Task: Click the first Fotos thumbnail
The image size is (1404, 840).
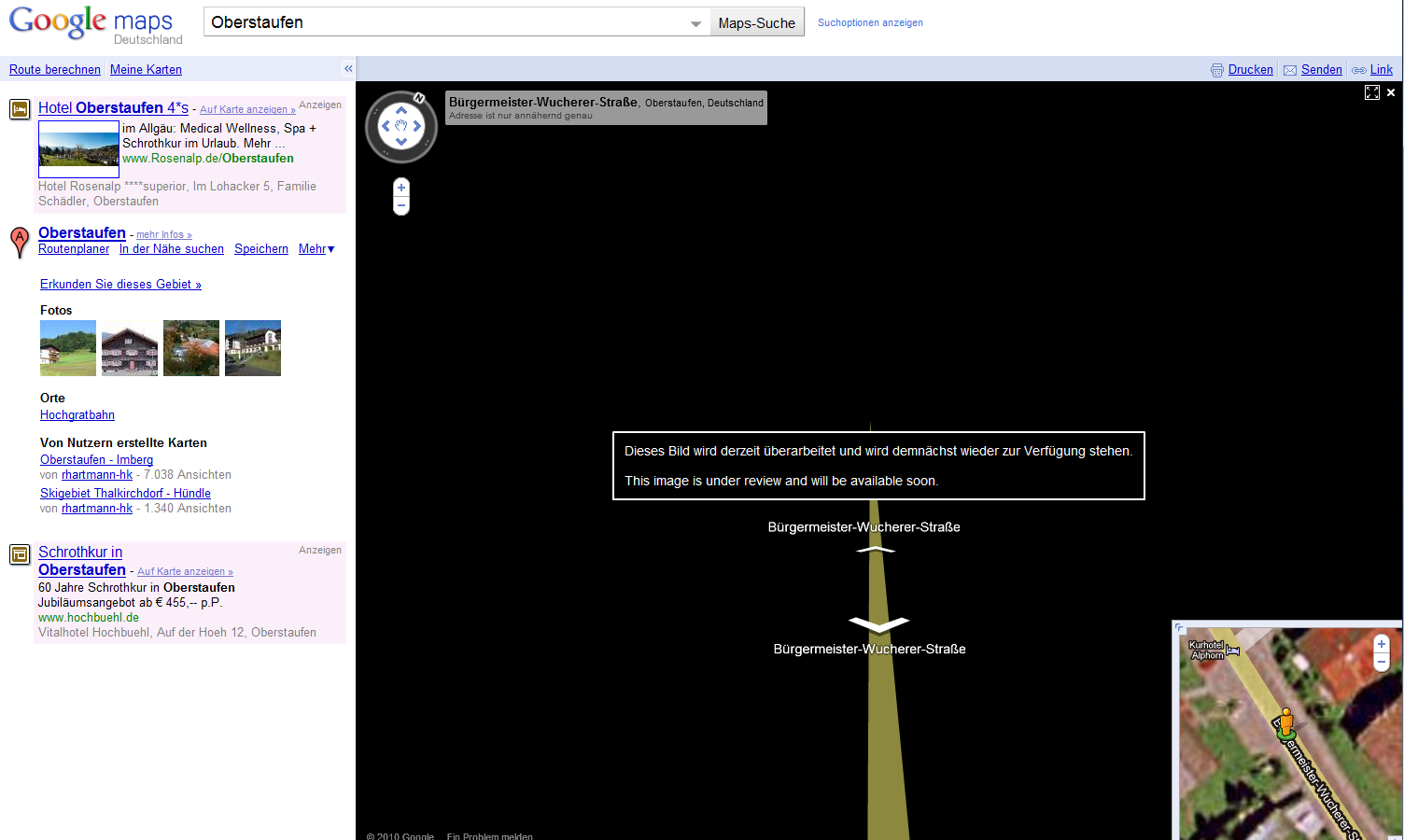Action: coord(68,348)
